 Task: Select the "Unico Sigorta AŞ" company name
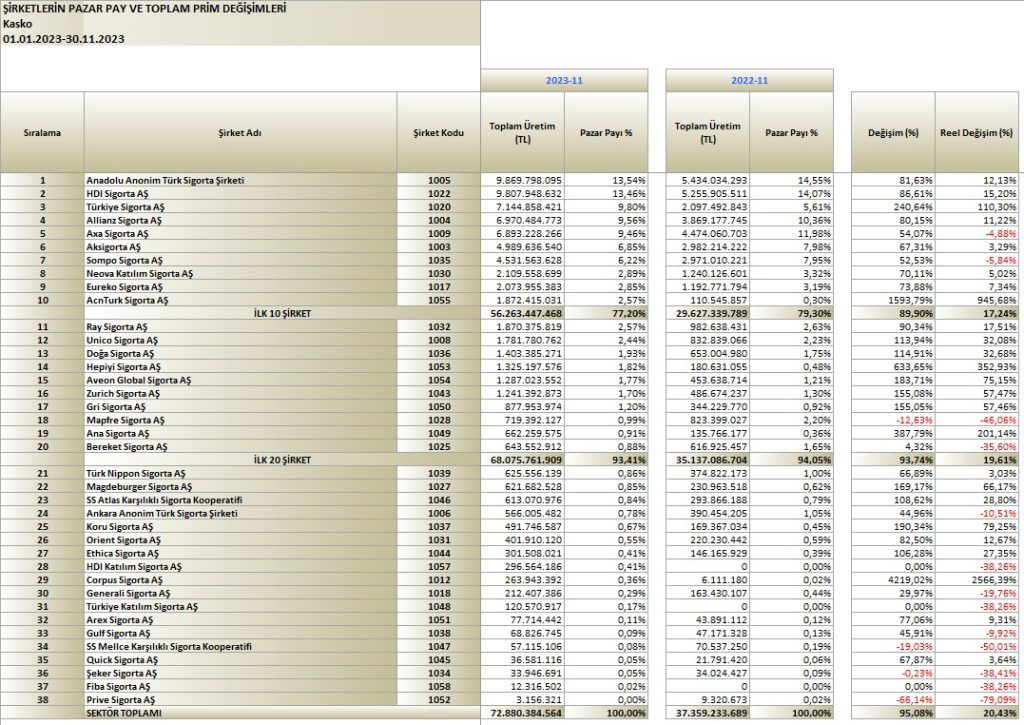coord(122,340)
